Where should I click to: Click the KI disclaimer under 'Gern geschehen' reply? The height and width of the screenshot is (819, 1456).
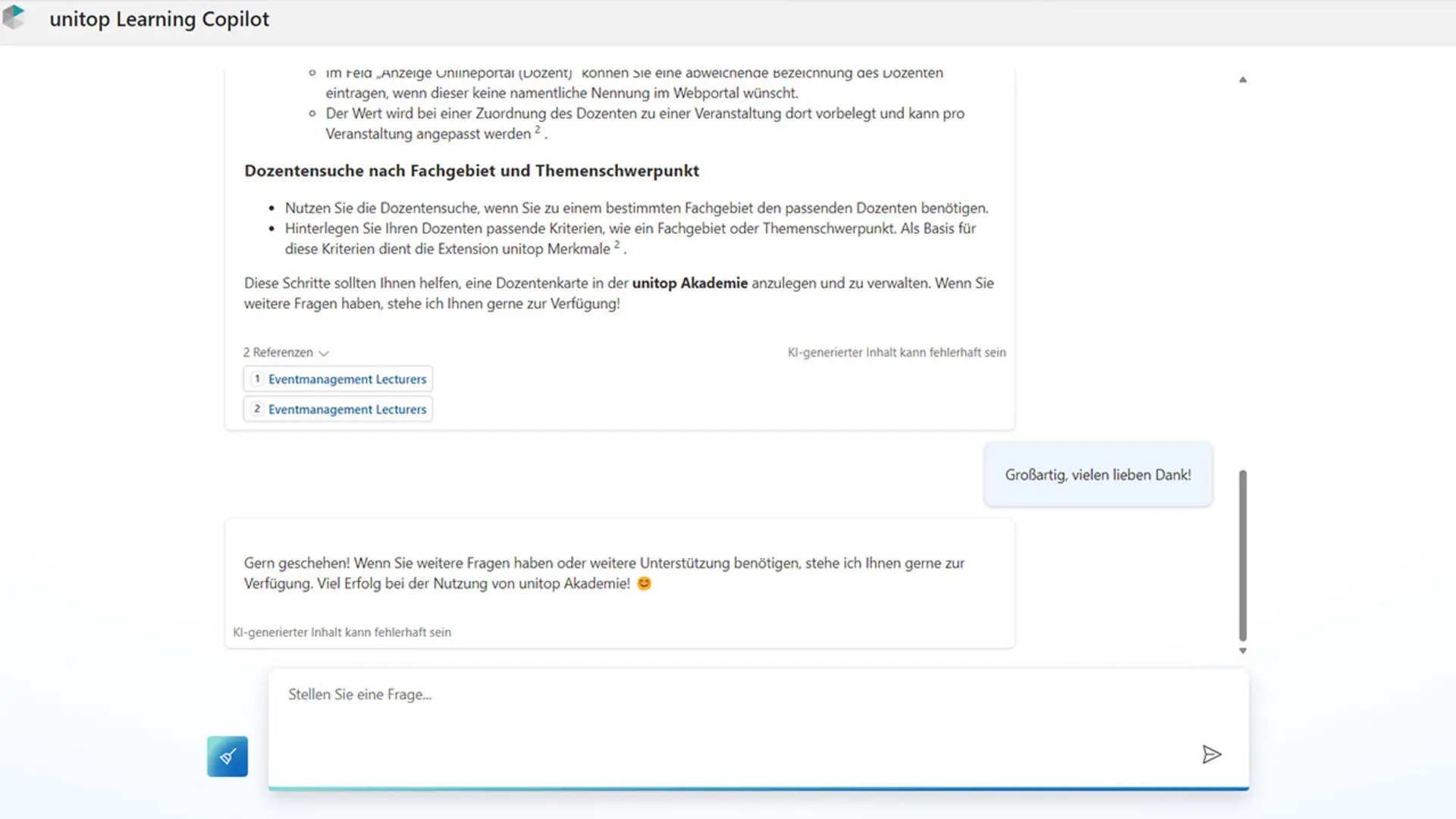pyautogui.click(x=342, y=632)
